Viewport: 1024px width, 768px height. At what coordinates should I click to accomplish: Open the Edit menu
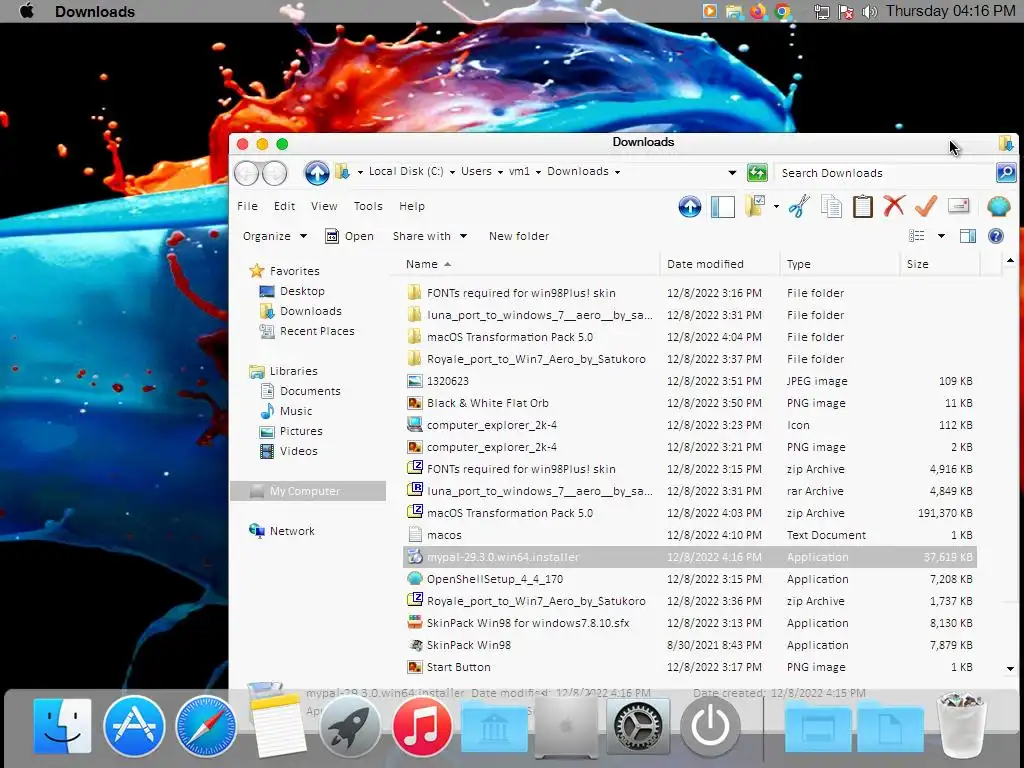pyautogui.click(x=284, y=206)
